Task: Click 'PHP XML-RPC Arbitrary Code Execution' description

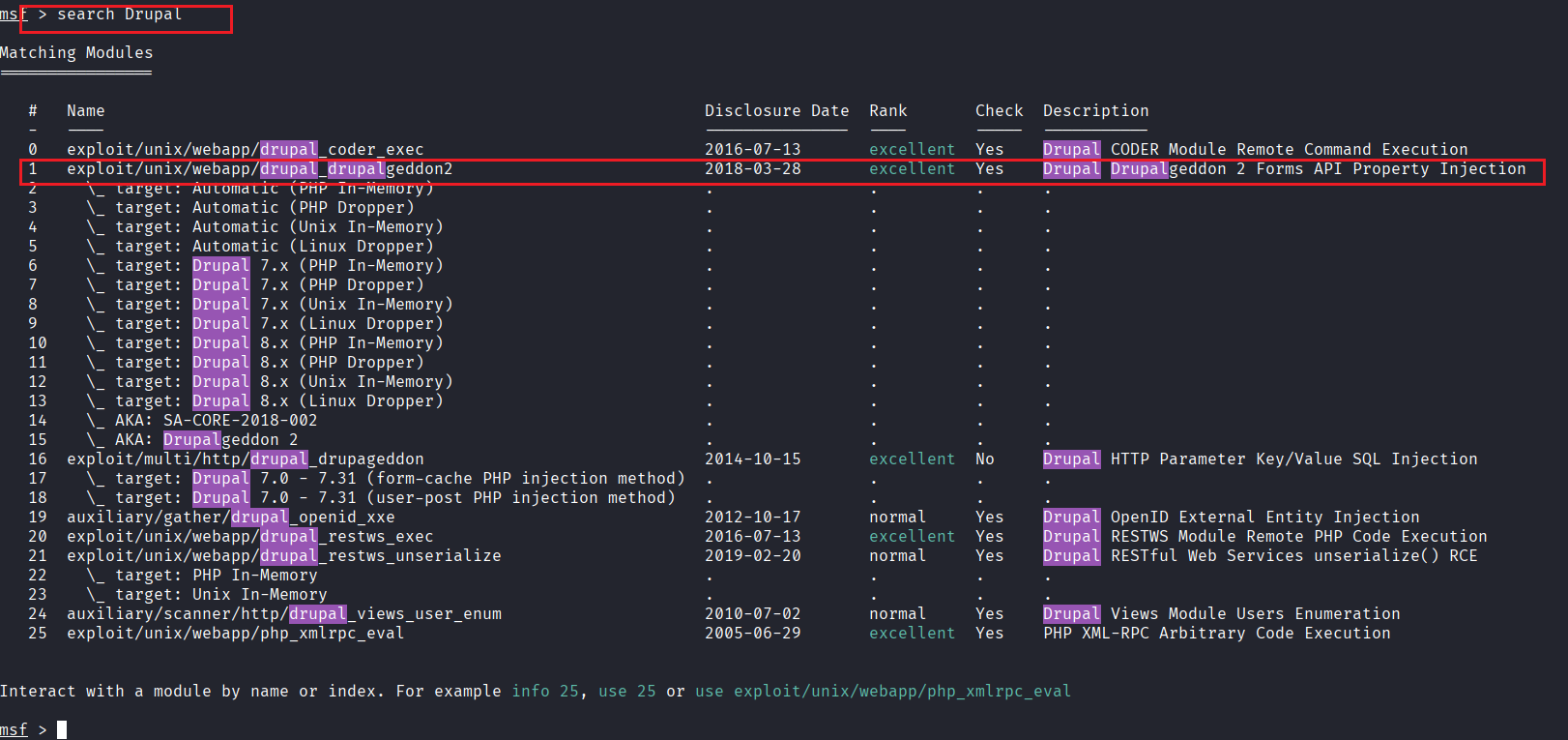Action: (1216, 634)
